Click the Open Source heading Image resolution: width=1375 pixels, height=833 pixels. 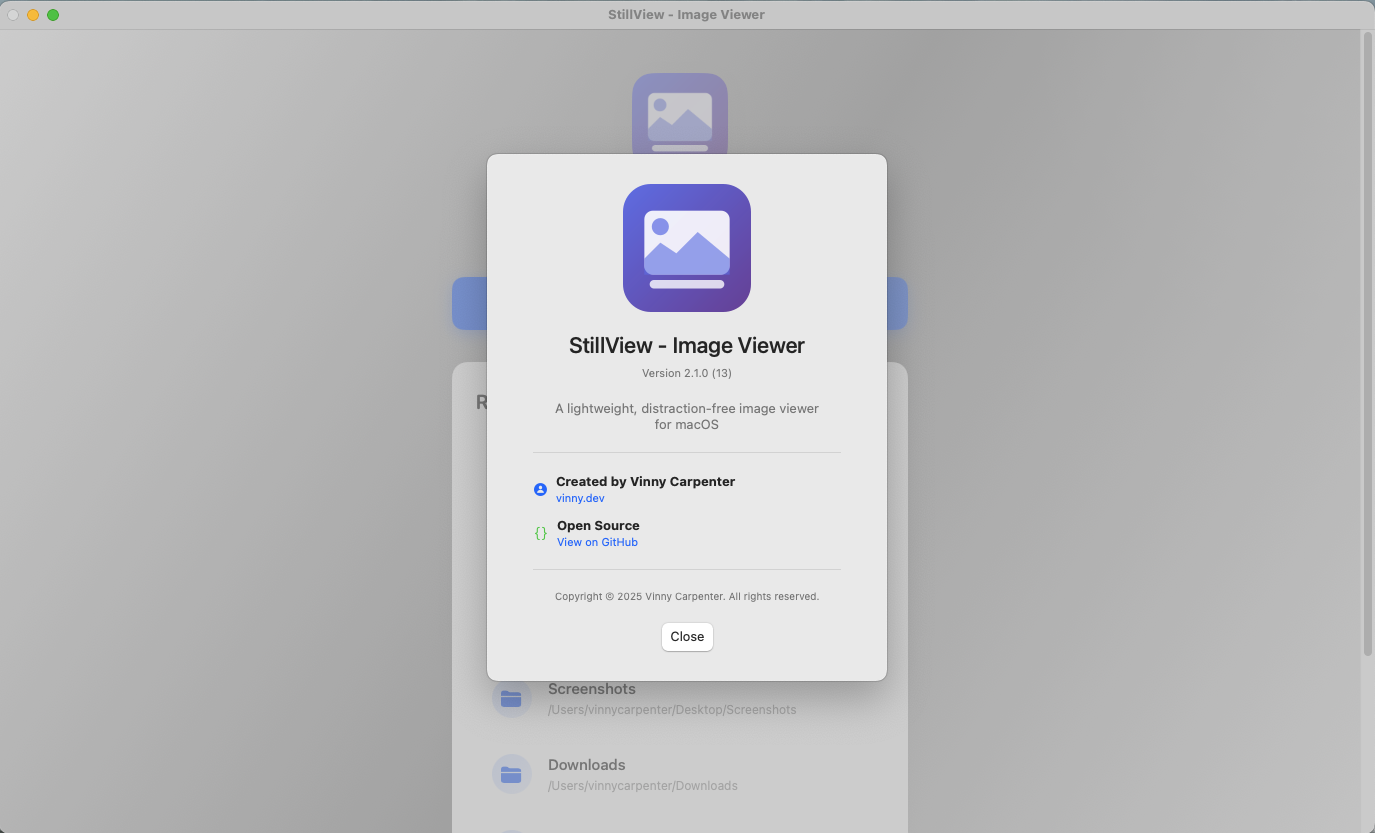click(x=598, y=525)
